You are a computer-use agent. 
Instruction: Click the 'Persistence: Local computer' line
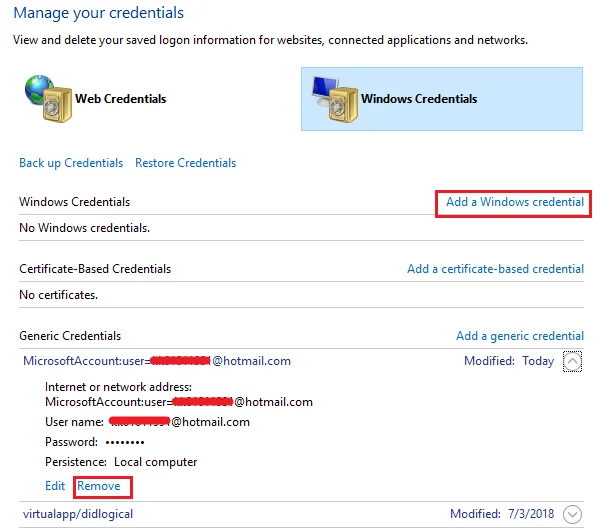click(121, 462)
